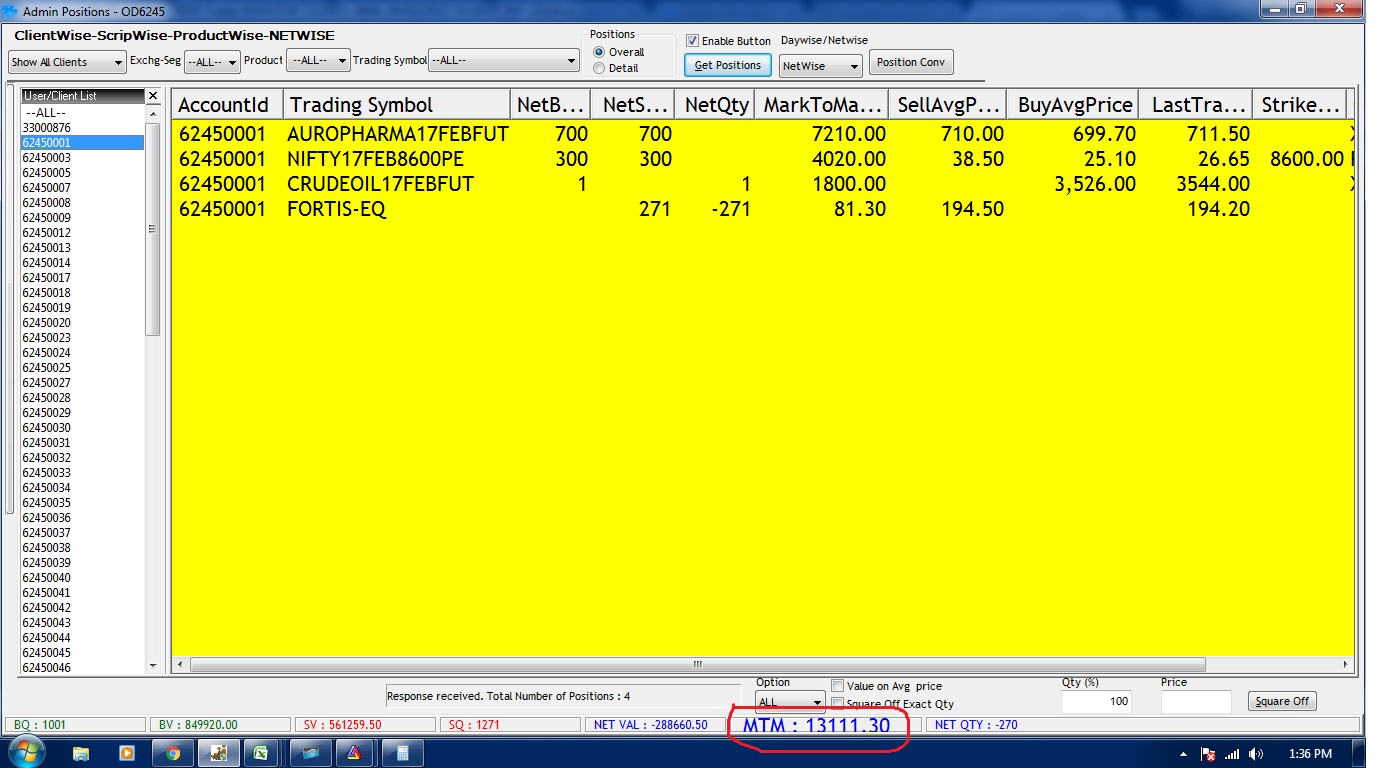This screenshot has height=768, width=1380.
Task: Open the volume speaker icon in system tray
Action: 1256,754
